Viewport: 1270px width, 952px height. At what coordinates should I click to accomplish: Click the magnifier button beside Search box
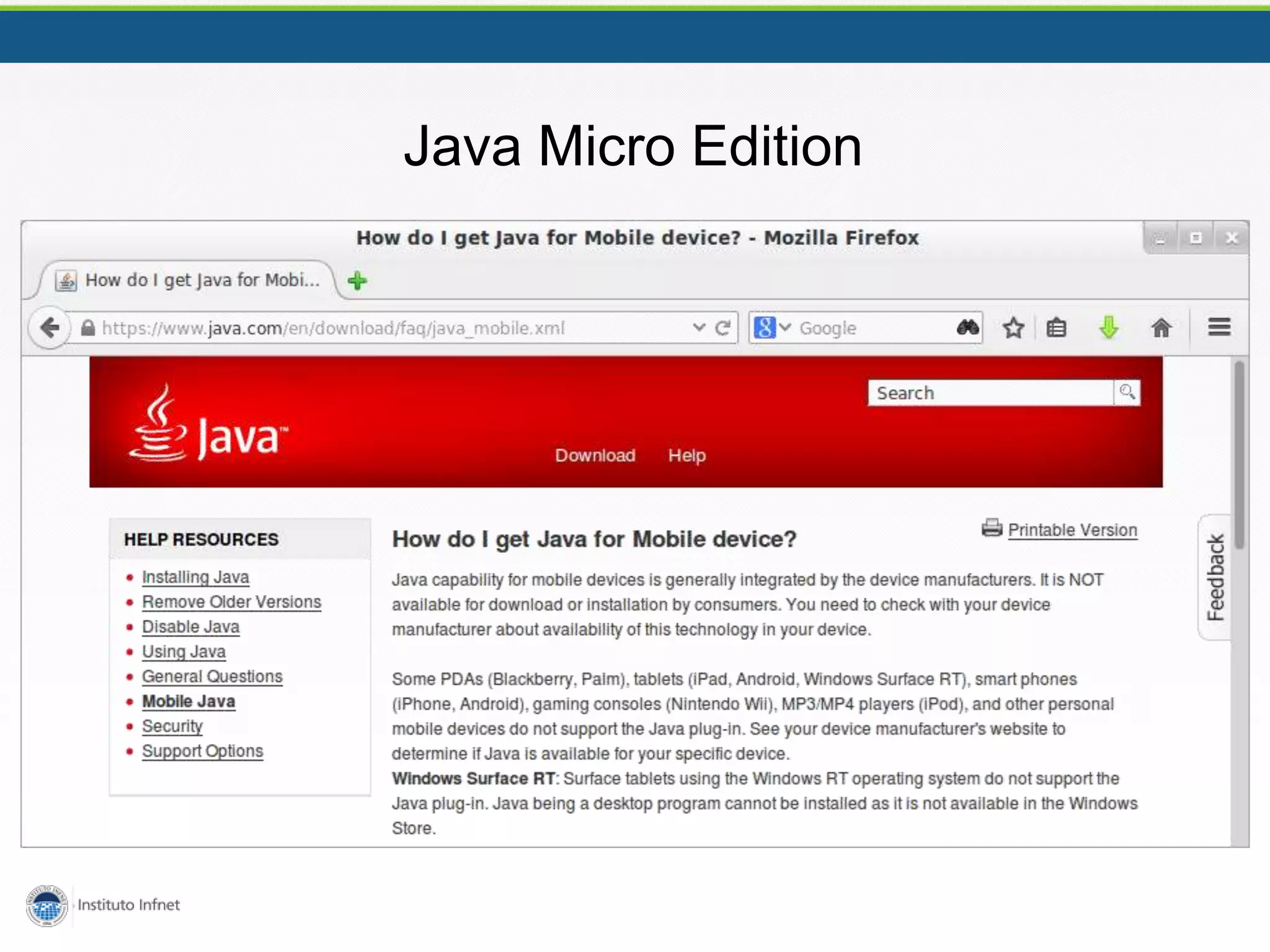click(1127, 392)
